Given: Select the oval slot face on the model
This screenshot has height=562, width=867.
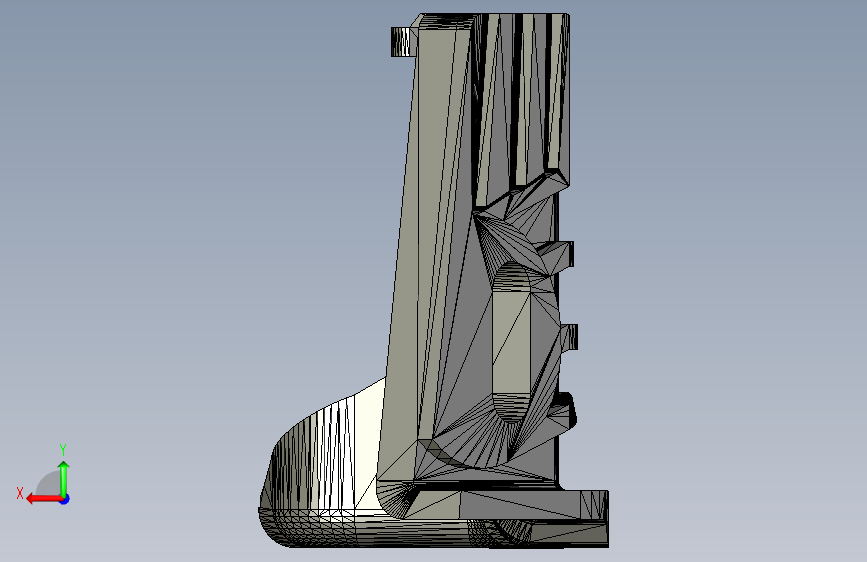Looking at the screenshot, I should [511, 343].
